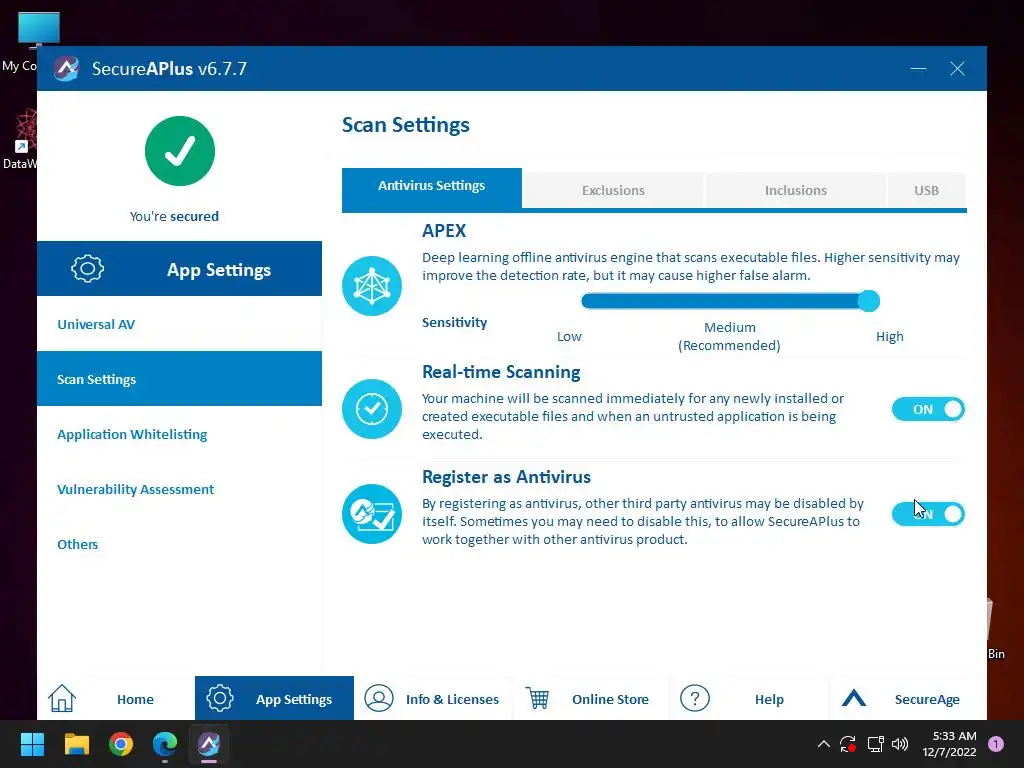Open the Online Store
This screenshot has height=768, width=1024.
[591, 698]
